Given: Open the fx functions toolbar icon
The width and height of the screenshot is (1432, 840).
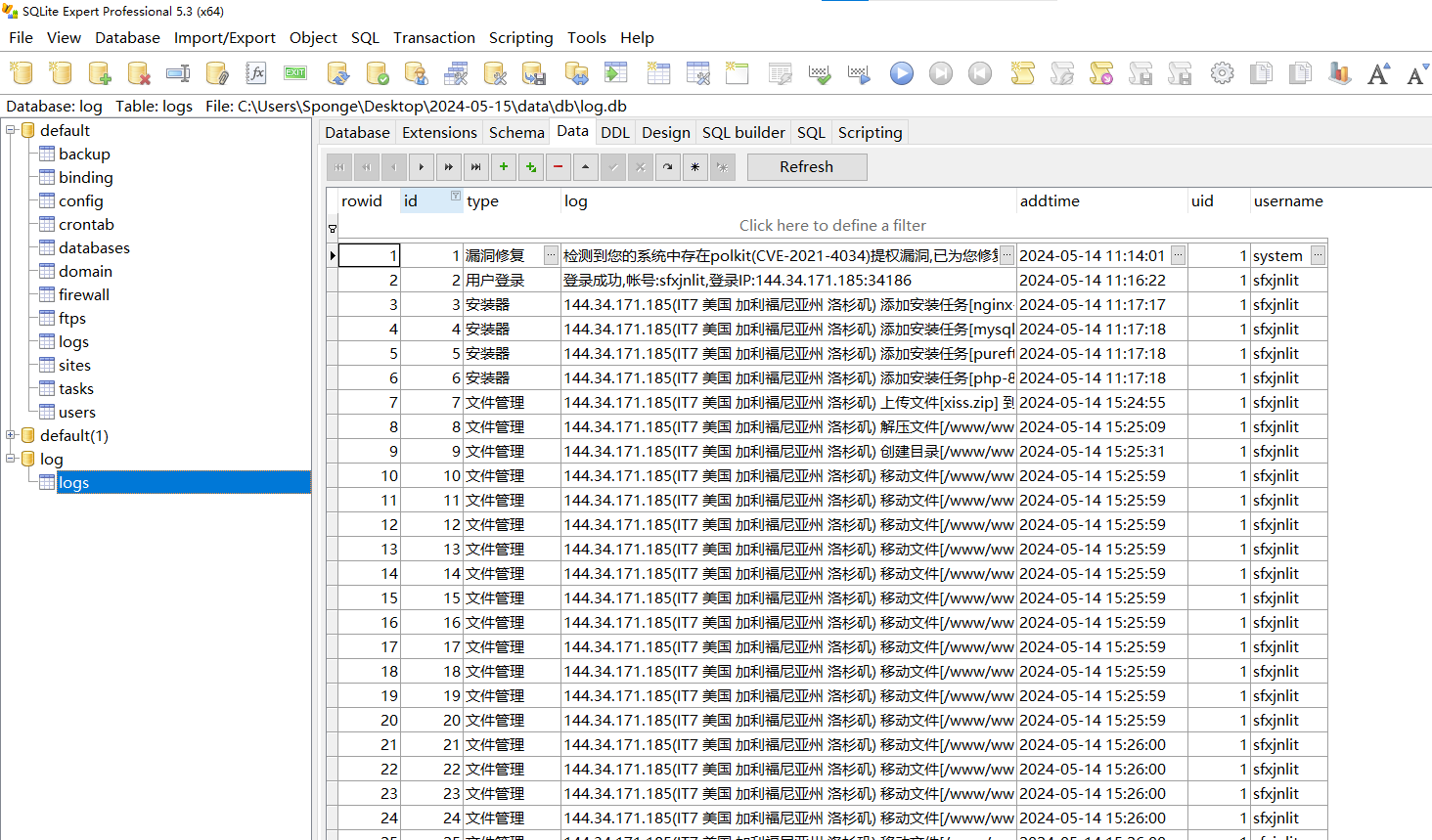Looking at the screenshot, I should coord(256,73).
